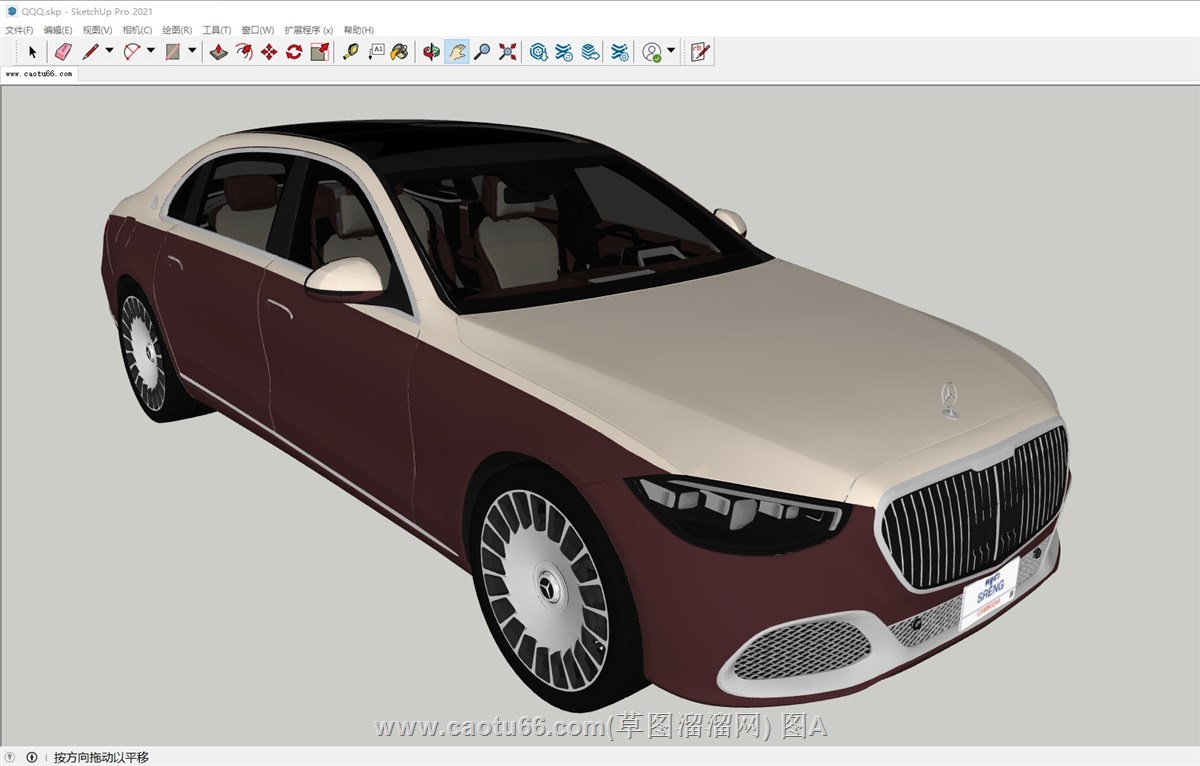This screenshot has width=1200, height=766.
Task: Activate the Push/Pull tool
Action: click(x=218, y=52)
